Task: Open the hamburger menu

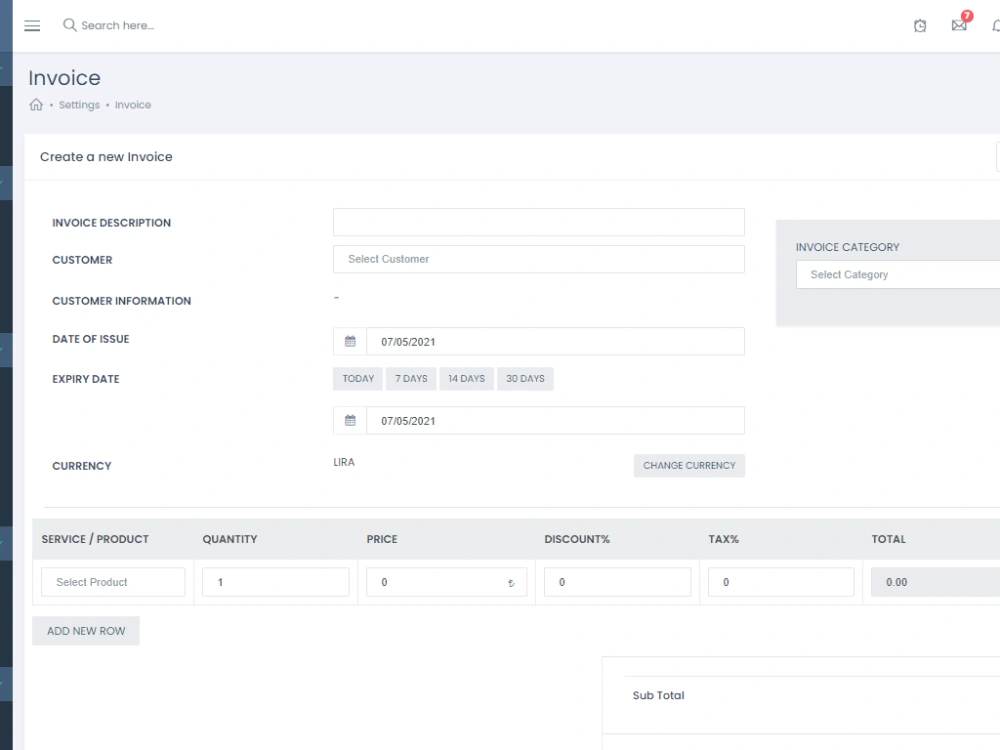Action: point(32,26)
